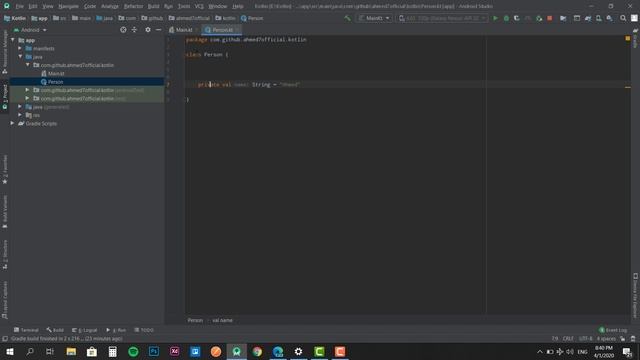Screen dimensions: 640x360
Task: Open the VCS menu
Action: point(199,6)
